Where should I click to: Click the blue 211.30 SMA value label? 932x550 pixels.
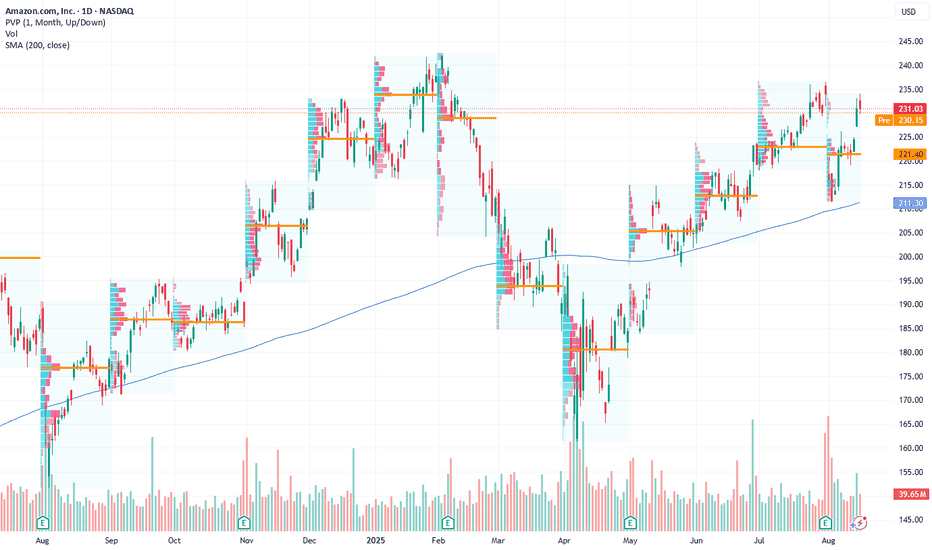click(x=910, y=203)
